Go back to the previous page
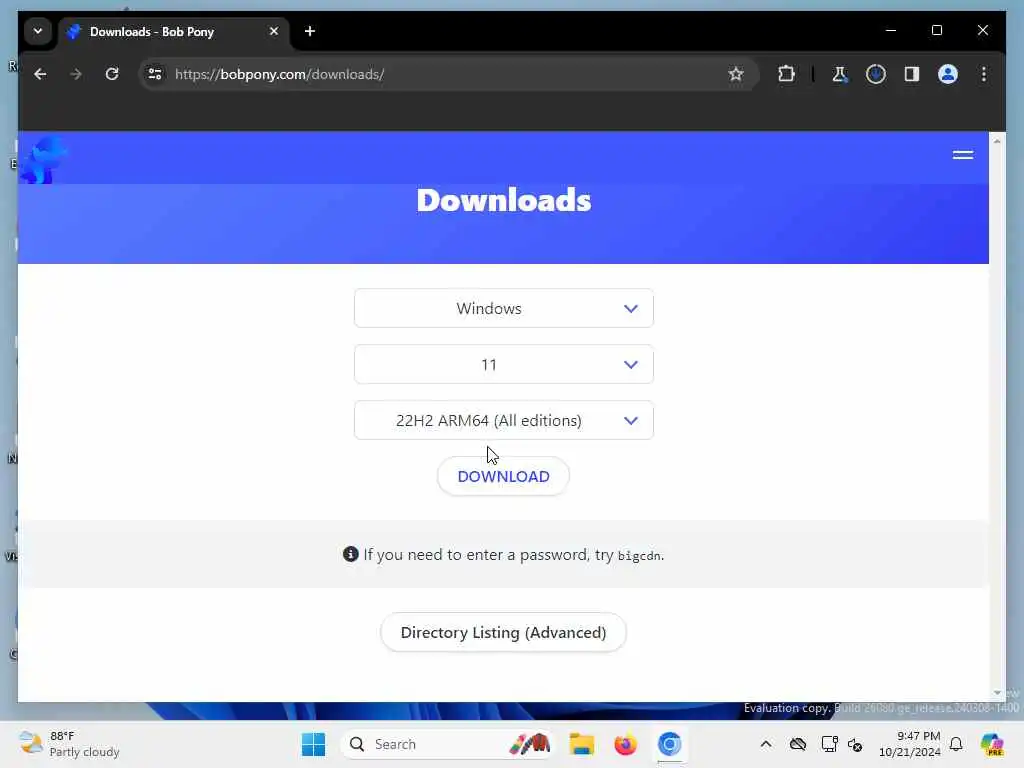The image size is (1024, 768). coord(40,74)
